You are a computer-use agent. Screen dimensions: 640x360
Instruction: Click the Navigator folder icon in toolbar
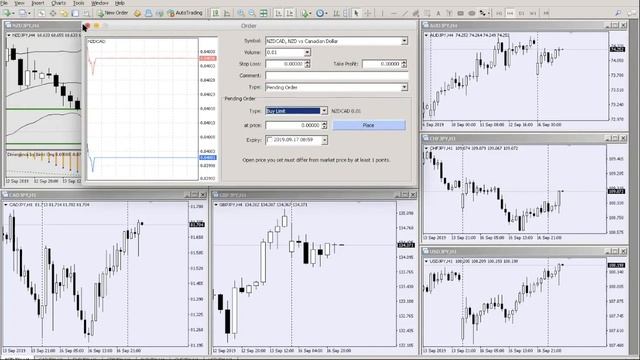coord(64,13)
